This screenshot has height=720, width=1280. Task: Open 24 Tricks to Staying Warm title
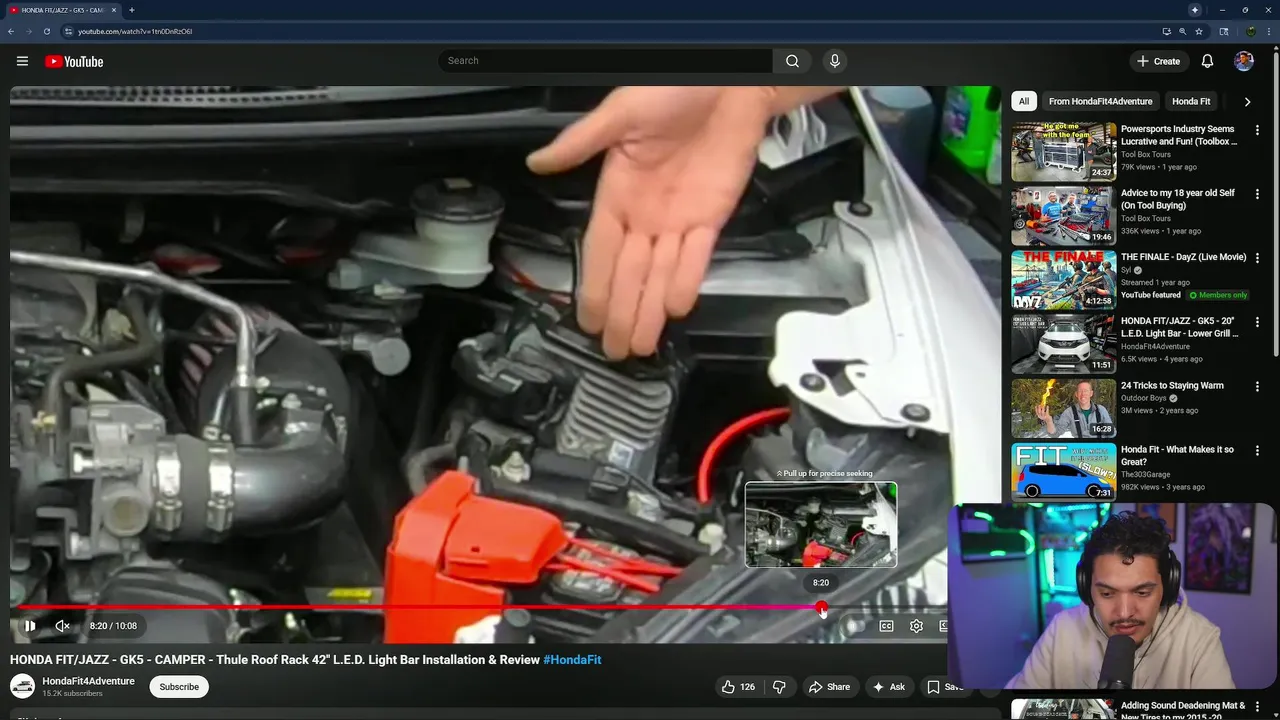[1172, 385]
